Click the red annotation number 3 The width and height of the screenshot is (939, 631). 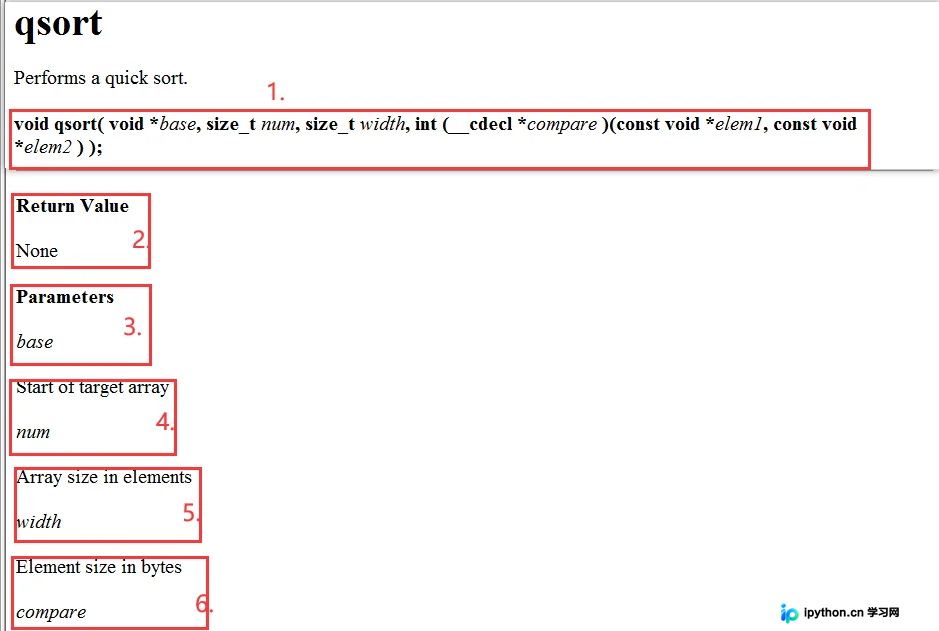132,327
